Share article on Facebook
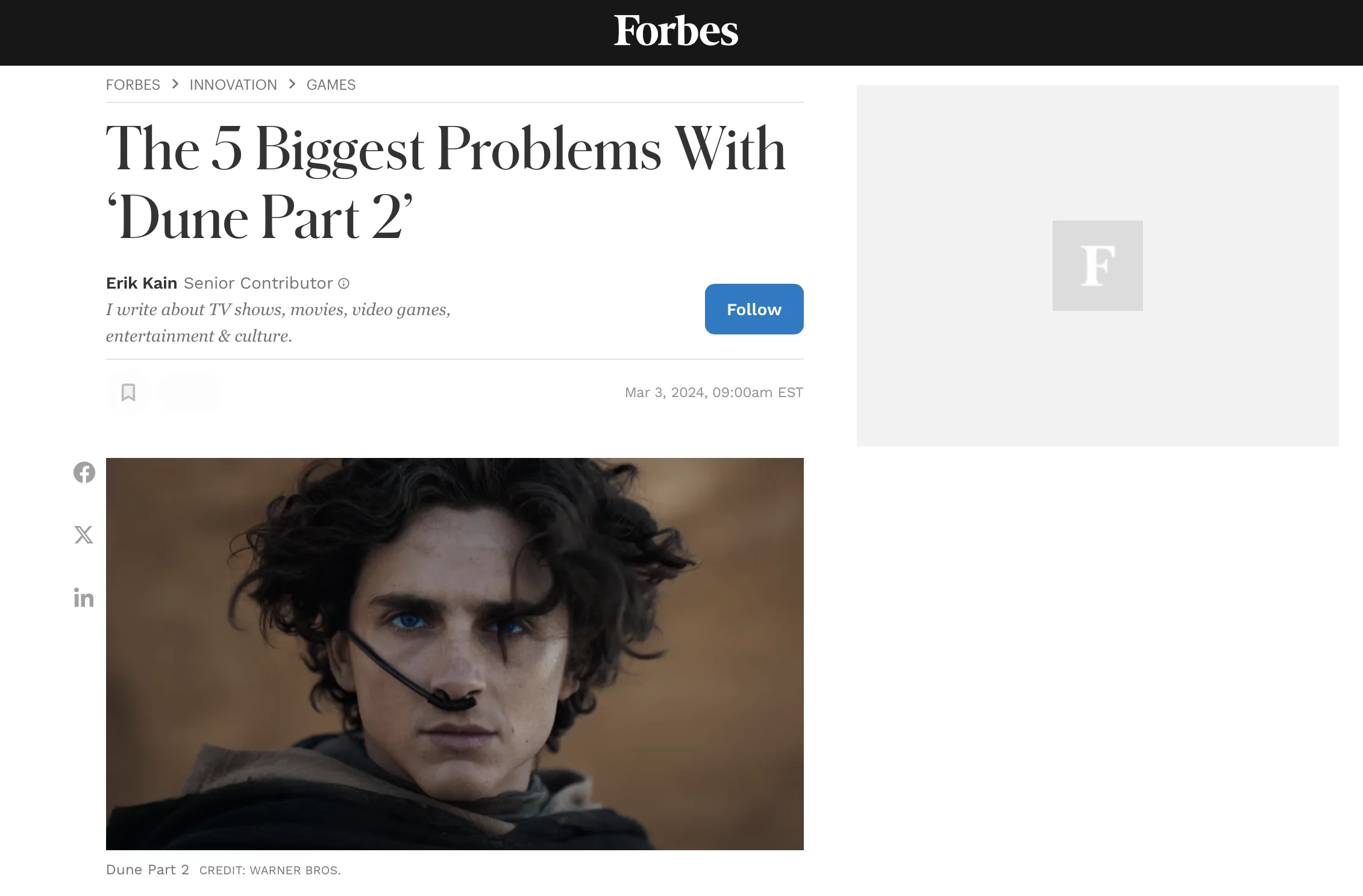 click(x=84, y=472)
